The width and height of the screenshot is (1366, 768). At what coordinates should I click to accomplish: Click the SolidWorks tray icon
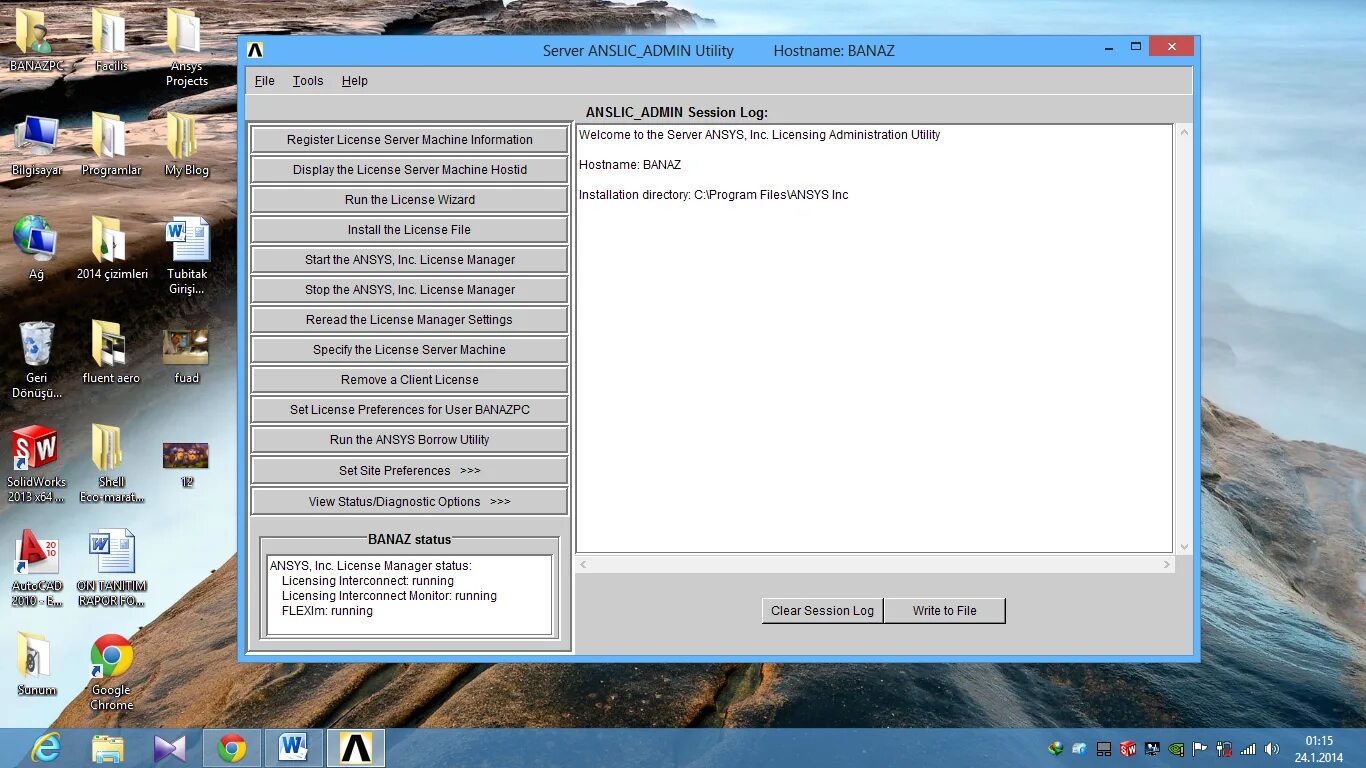(1128, 748)
